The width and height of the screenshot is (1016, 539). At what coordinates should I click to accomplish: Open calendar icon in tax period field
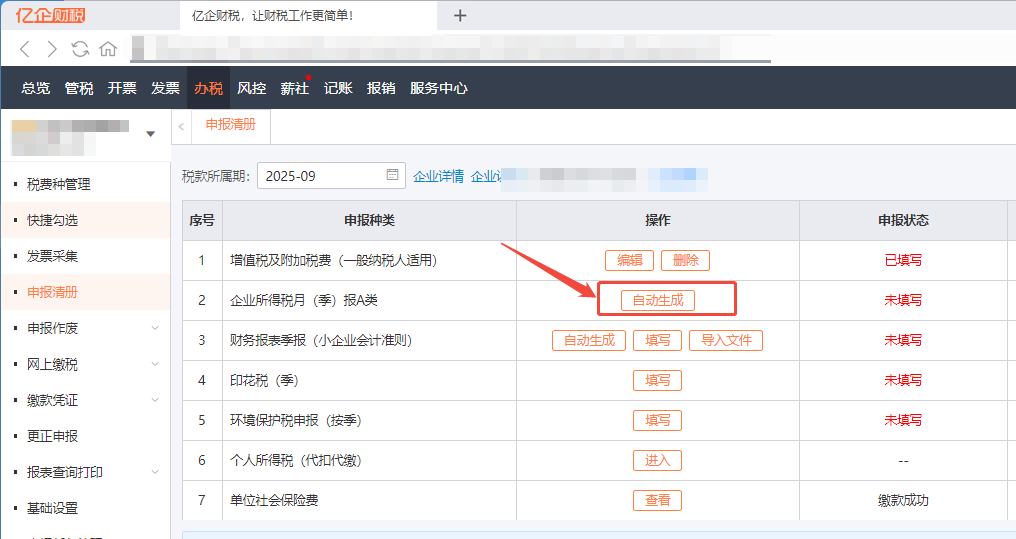[393, 175]
